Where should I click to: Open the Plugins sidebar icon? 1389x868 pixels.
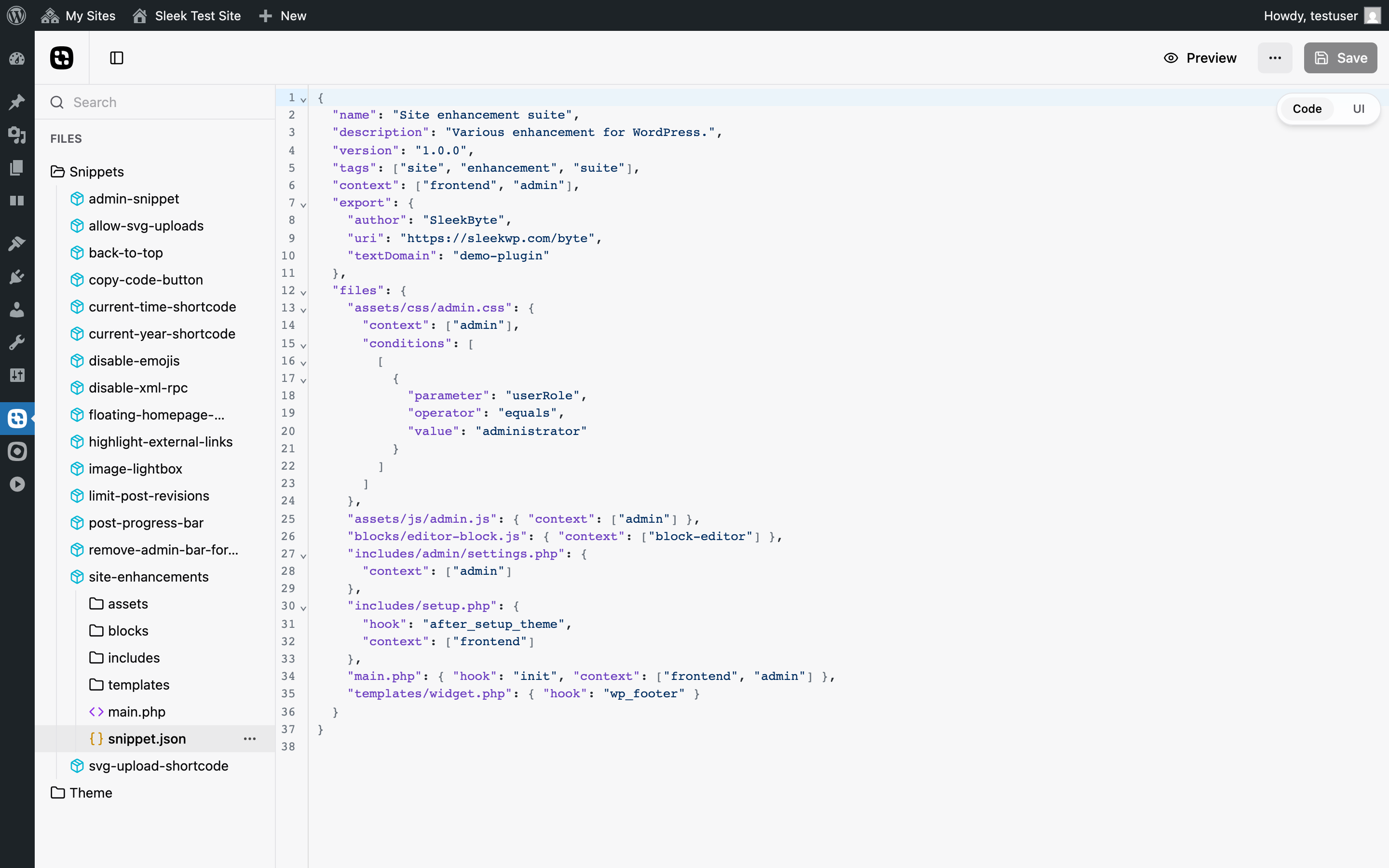(x=17, y=277)
